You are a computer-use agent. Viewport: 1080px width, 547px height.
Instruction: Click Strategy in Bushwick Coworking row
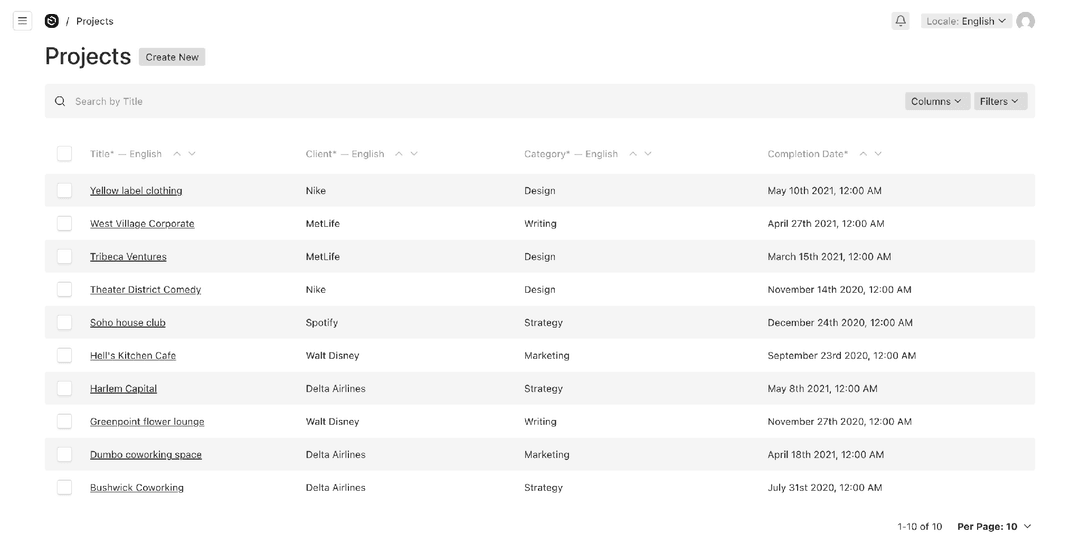tap(543, 488)
